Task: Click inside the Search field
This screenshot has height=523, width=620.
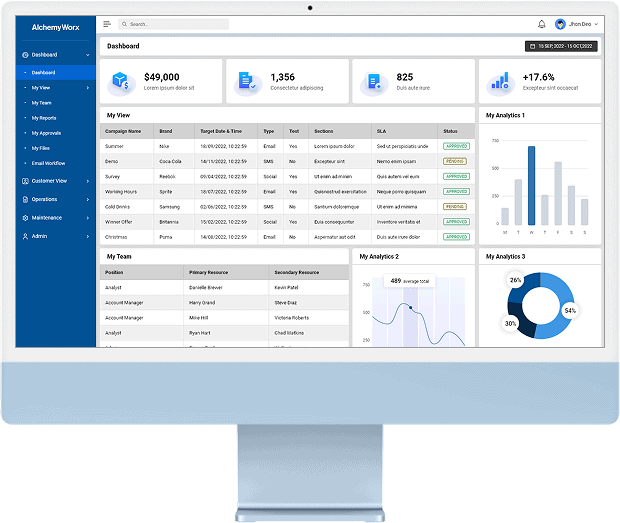Action: point(175,24)
